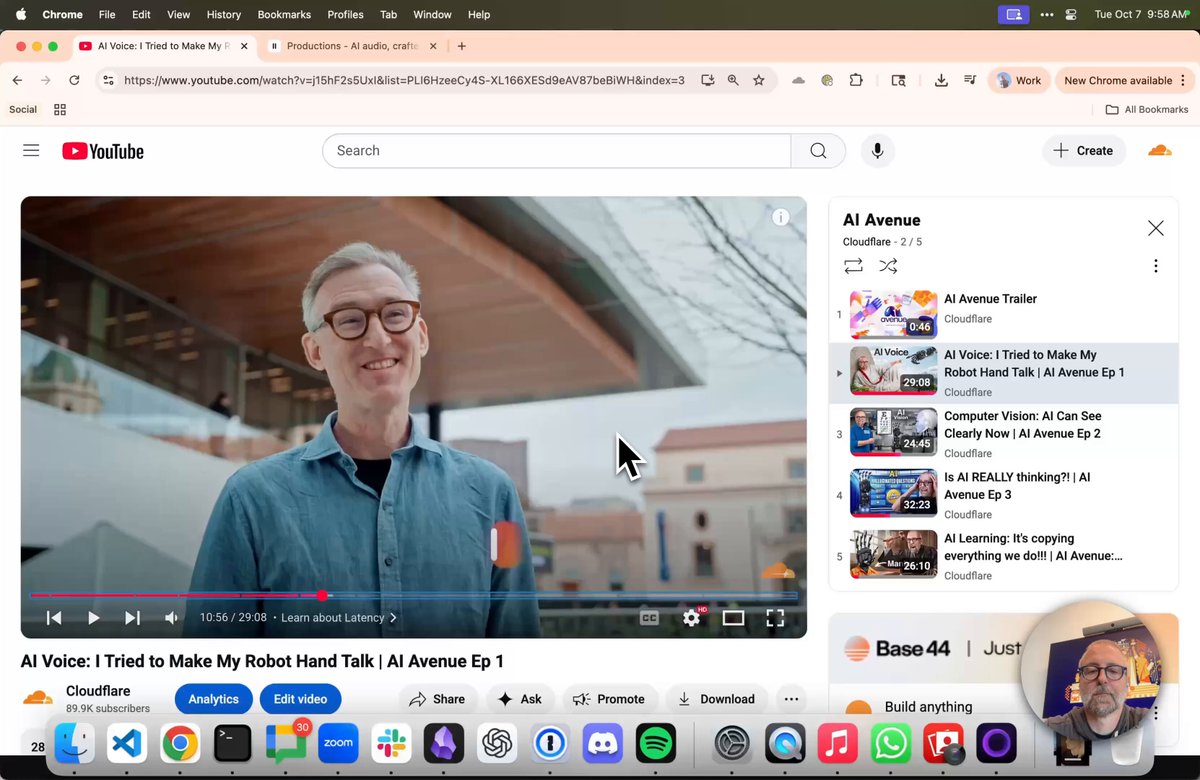
Task: Open Slack from the dock
Action: (391, 744)
